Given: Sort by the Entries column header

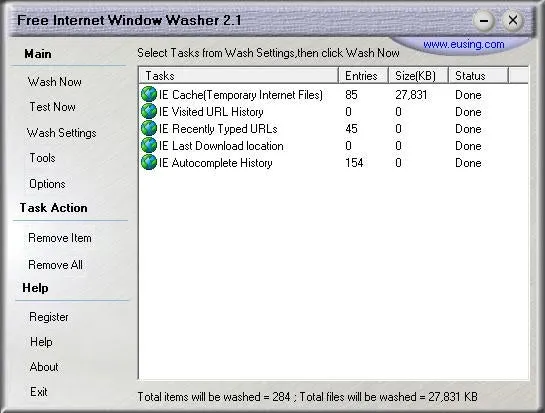Looking at the screenshot, I should (x=363, y=75).
